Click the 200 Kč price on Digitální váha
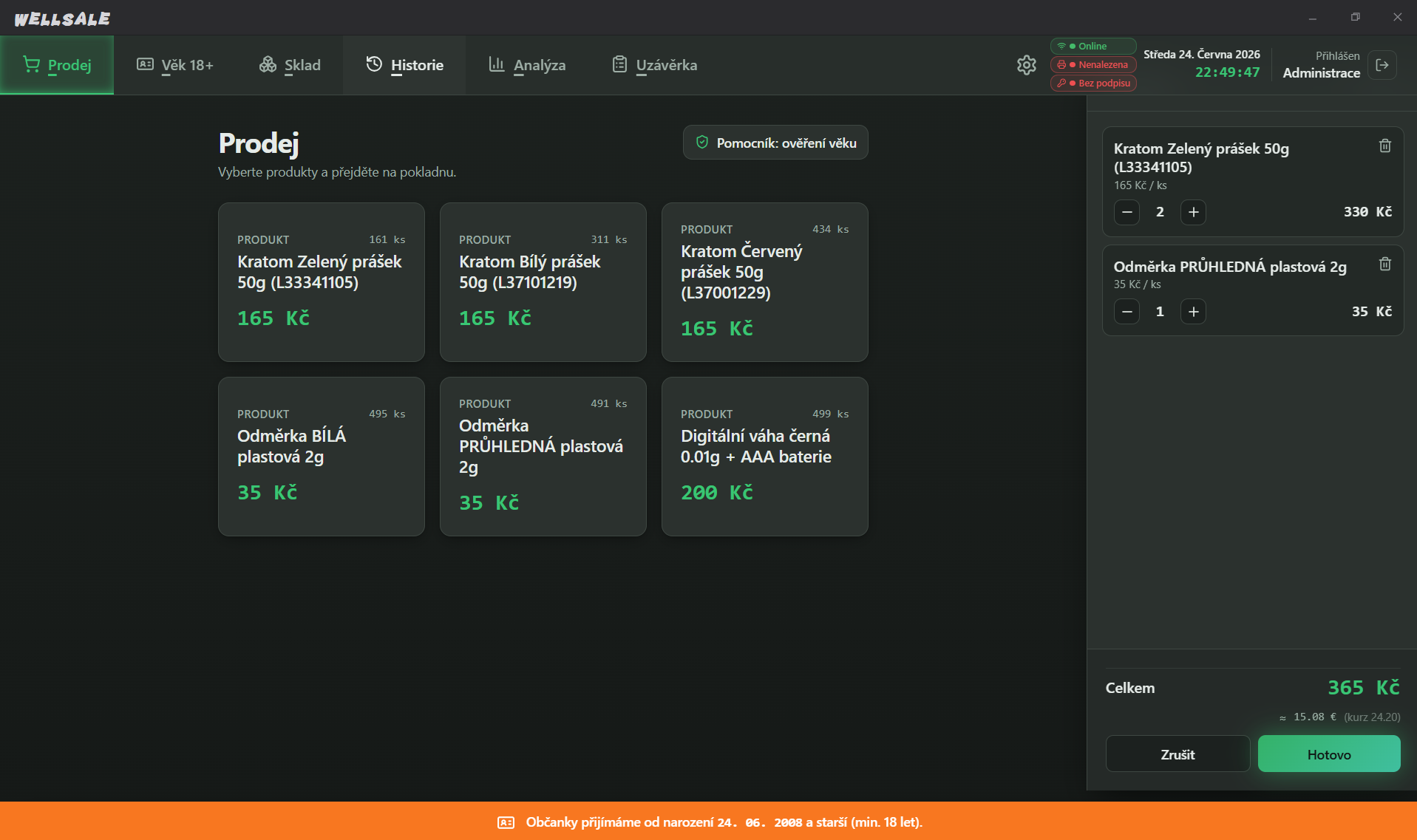 click(717, 493)
